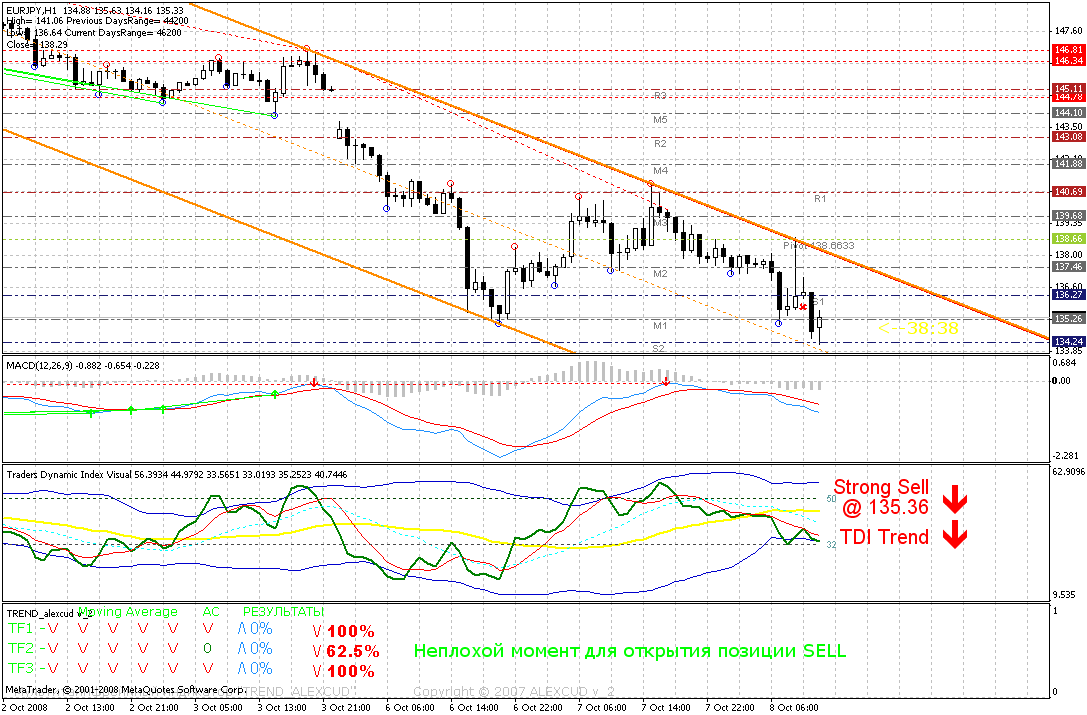Click the R1 pivot level label

pyautogui.click(x=820, y=198)
